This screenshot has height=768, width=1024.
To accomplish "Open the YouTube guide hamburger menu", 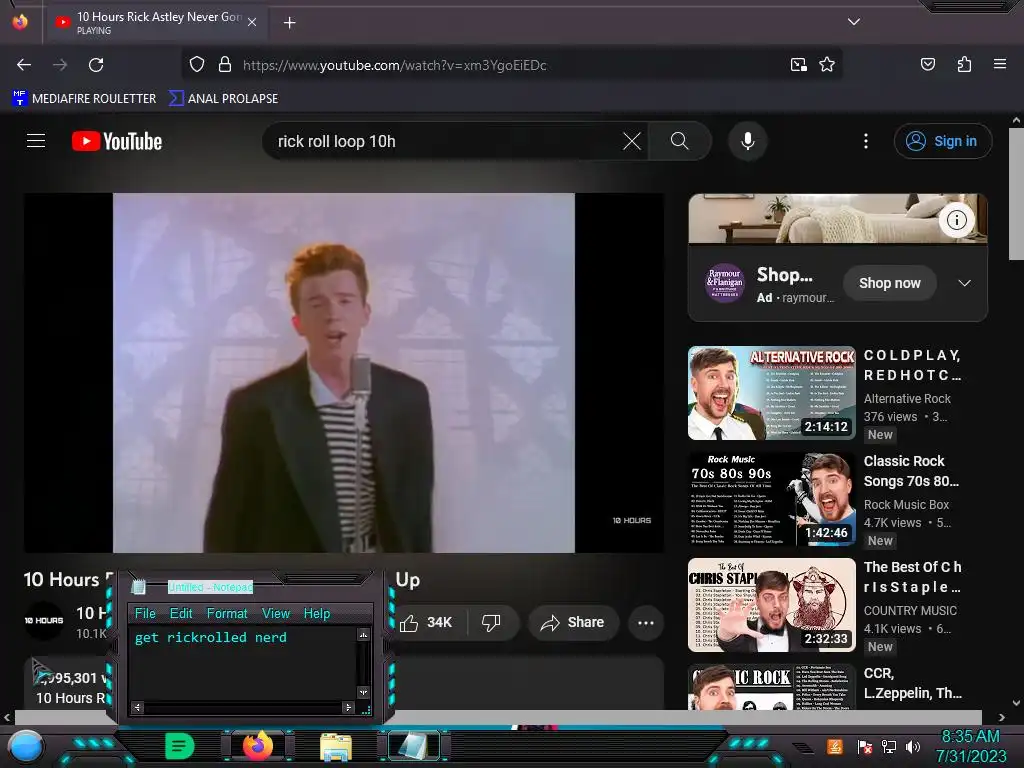I will 36,141.
